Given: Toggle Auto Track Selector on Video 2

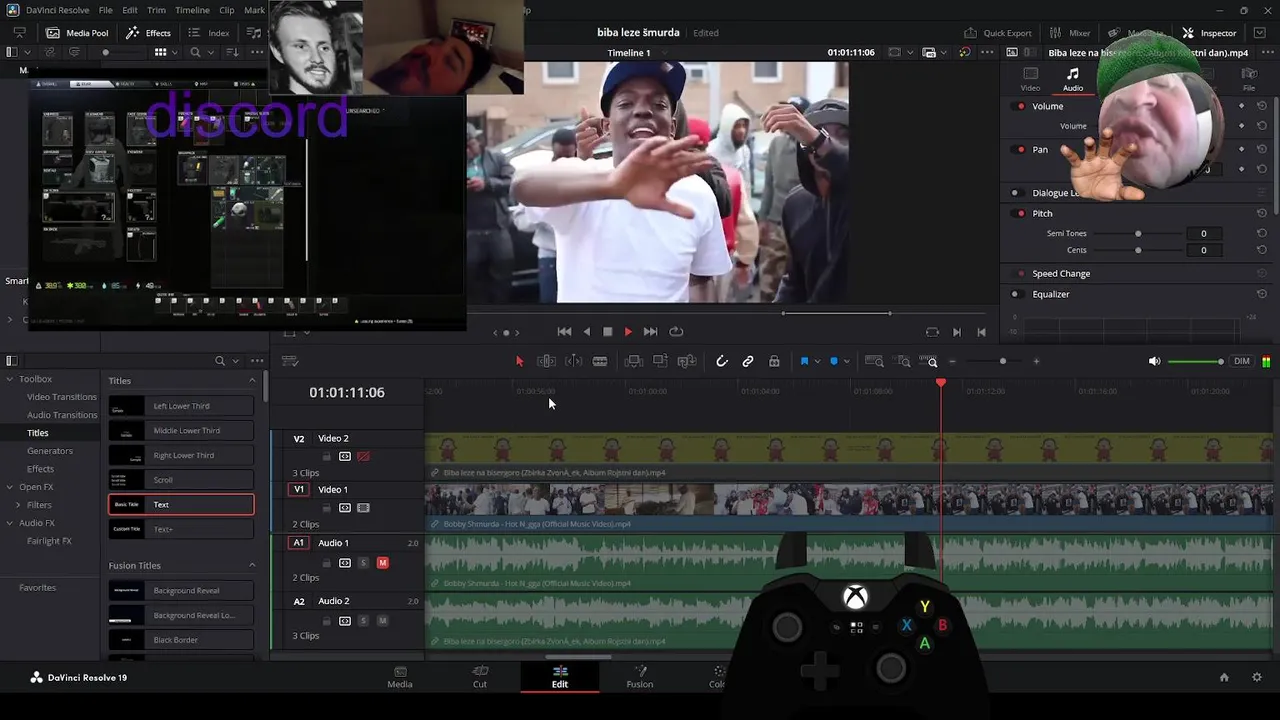Looking at the screenshot, I should coord(345,456).
